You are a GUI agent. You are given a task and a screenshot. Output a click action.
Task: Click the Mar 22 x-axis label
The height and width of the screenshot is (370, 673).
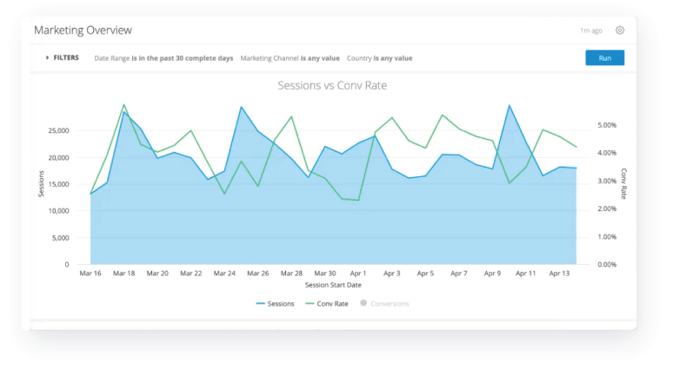(191, 273)
